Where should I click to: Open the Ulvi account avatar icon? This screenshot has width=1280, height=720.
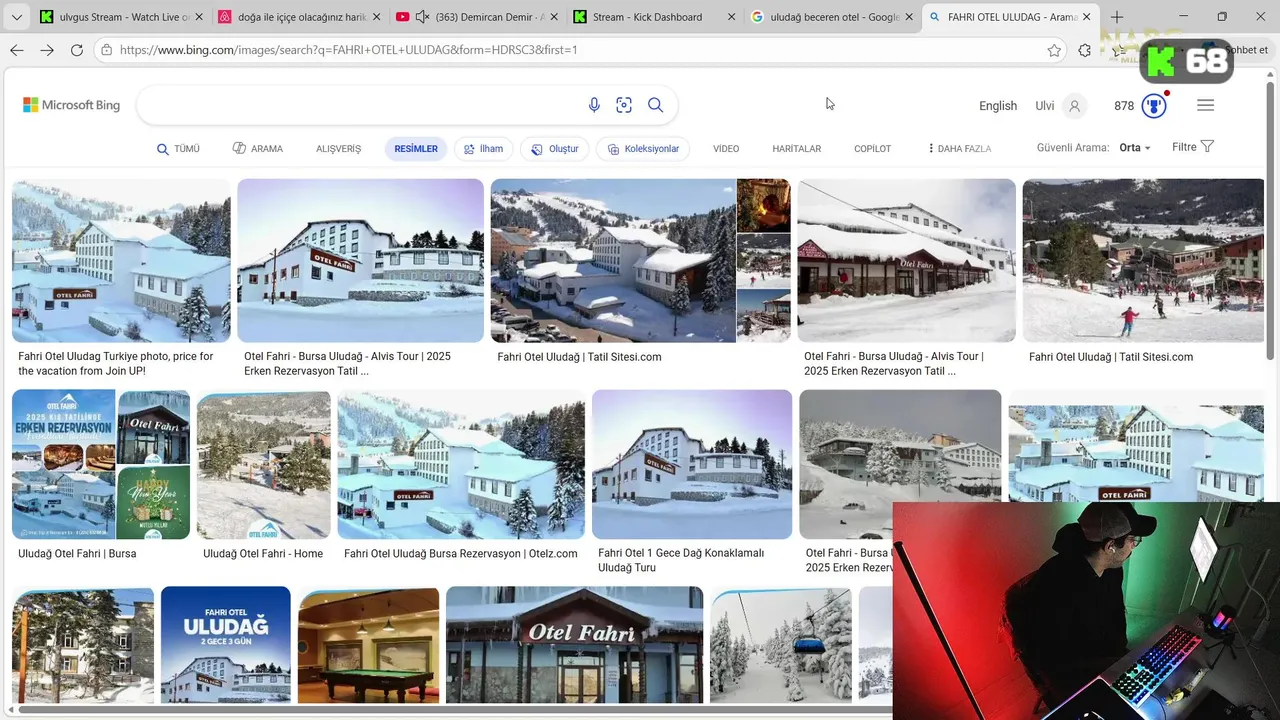1075,105
